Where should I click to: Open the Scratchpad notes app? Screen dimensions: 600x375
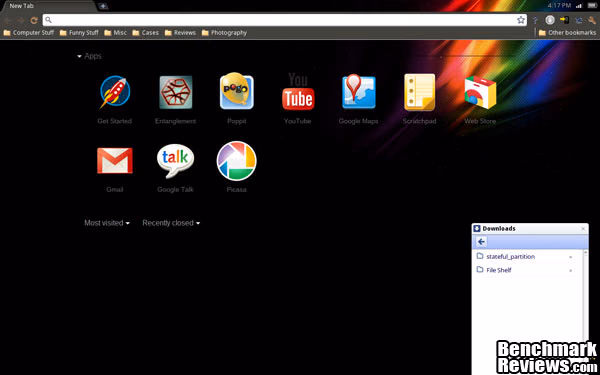419,92
